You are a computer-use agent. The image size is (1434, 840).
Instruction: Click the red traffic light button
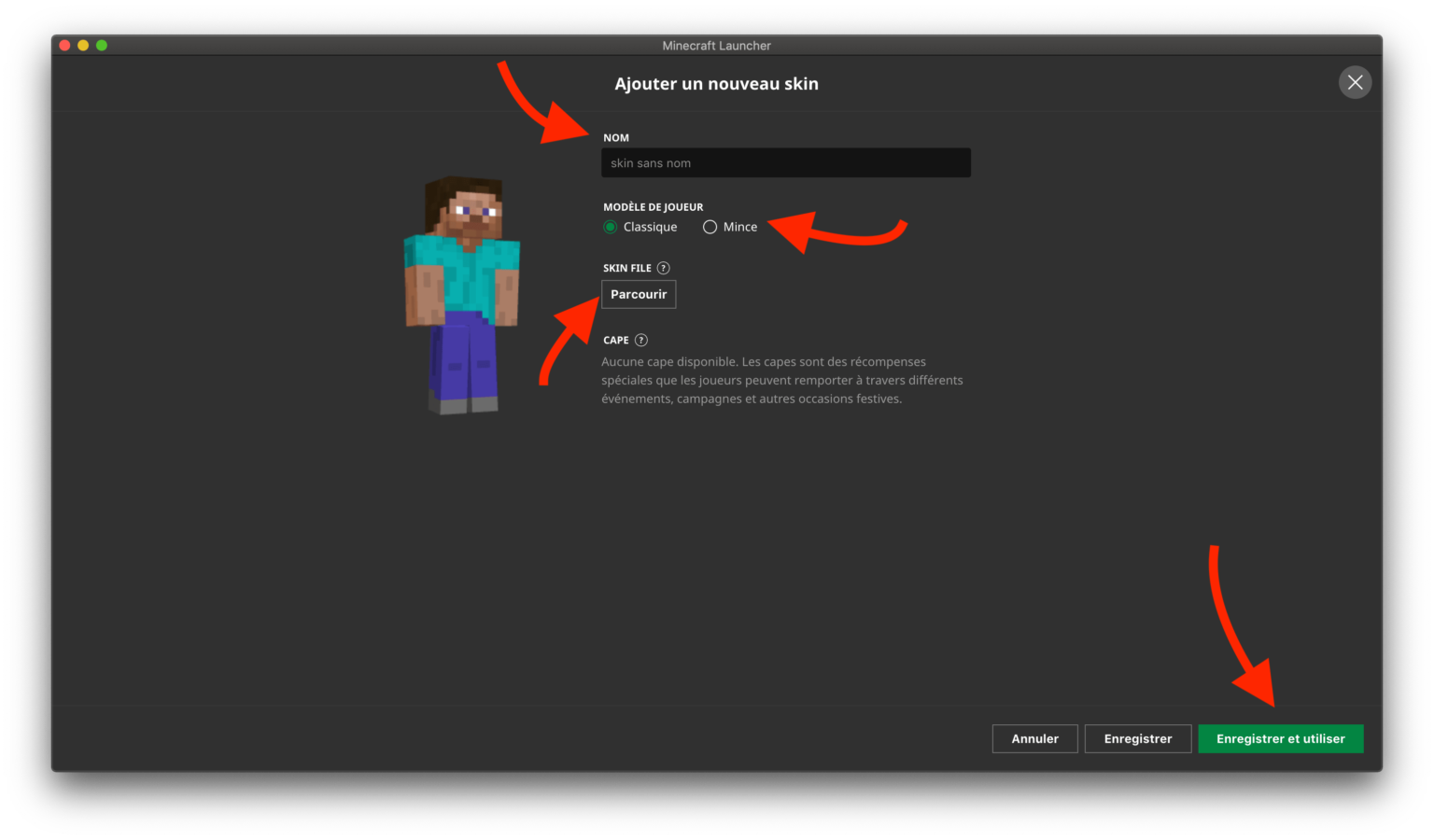pos(63,44)
